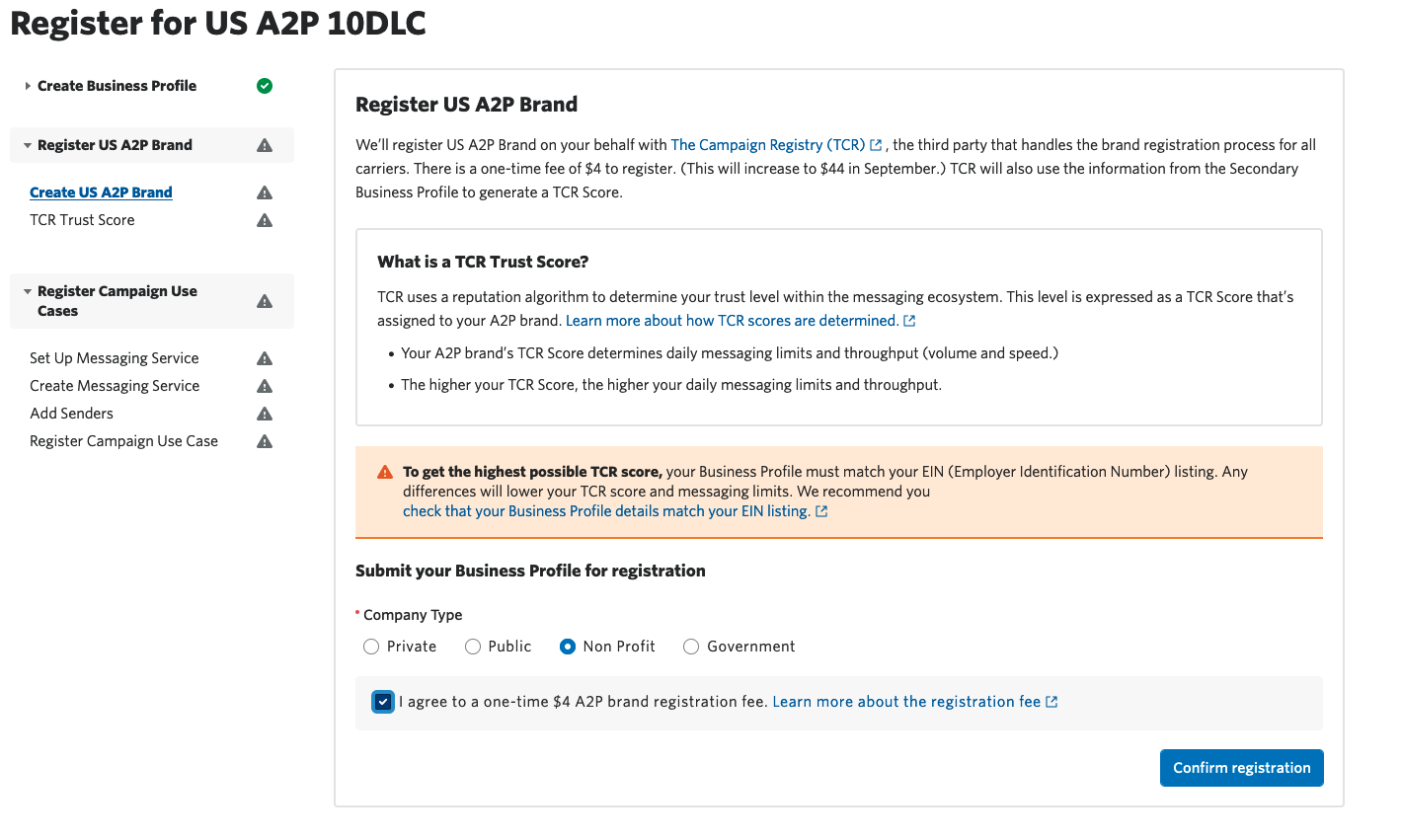Select the Public company type
1401x840 pixels.
pyautogui.click(x=473, y=647)
